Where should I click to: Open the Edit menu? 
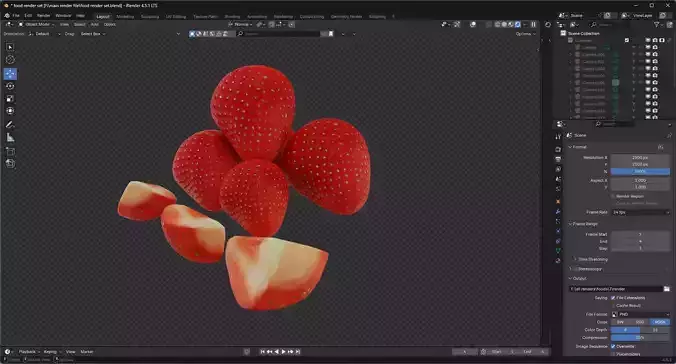[x=28, y=16]
